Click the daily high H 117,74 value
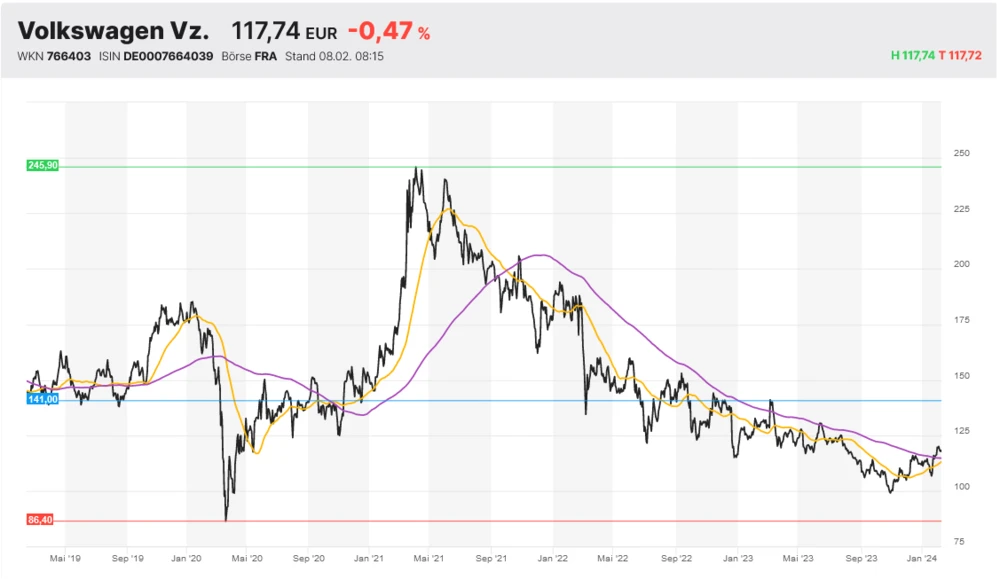The width and height of the screenshot is (1000, 580). [x=912, y=56]
